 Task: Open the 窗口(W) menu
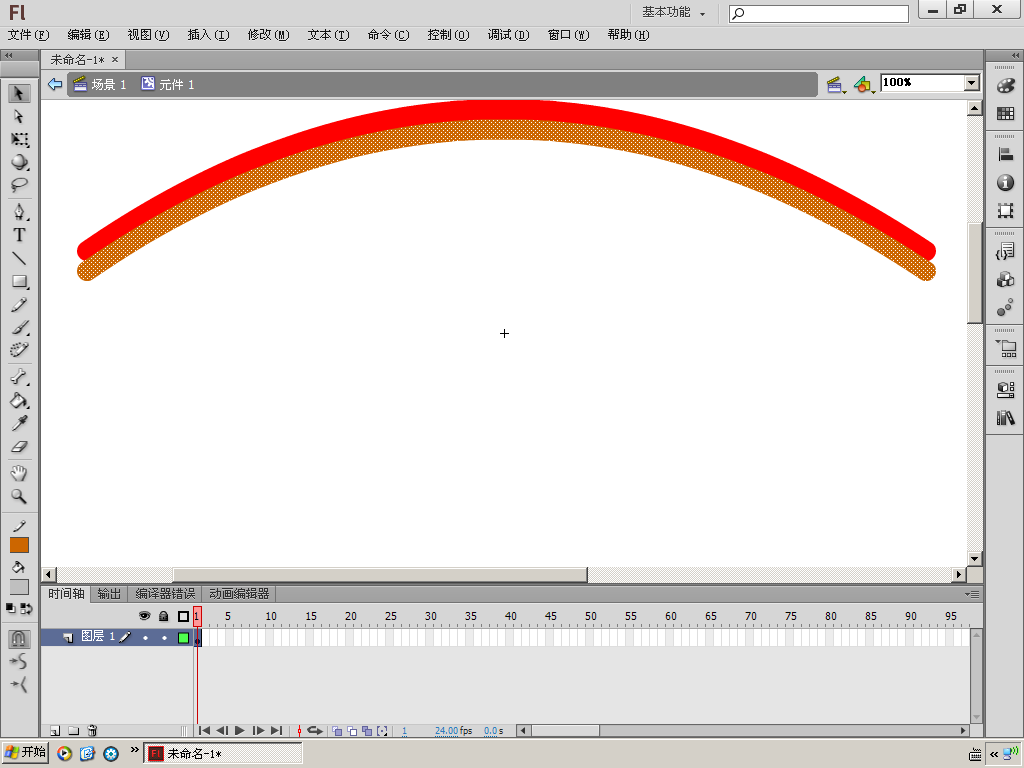(568, 35)
